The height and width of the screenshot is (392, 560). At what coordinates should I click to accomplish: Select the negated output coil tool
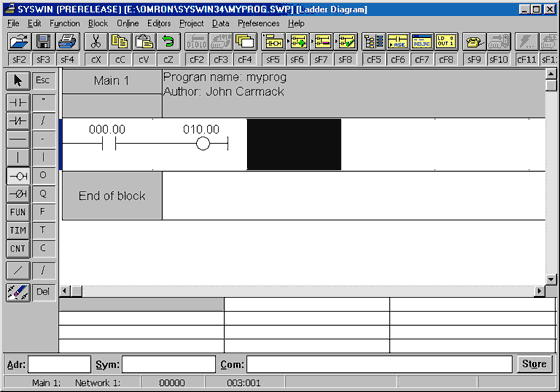tap(18, 194)
